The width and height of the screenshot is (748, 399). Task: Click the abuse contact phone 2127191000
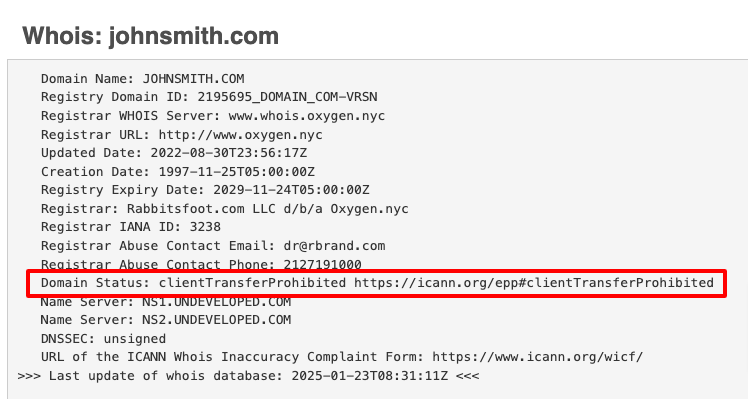click(322, 264)
